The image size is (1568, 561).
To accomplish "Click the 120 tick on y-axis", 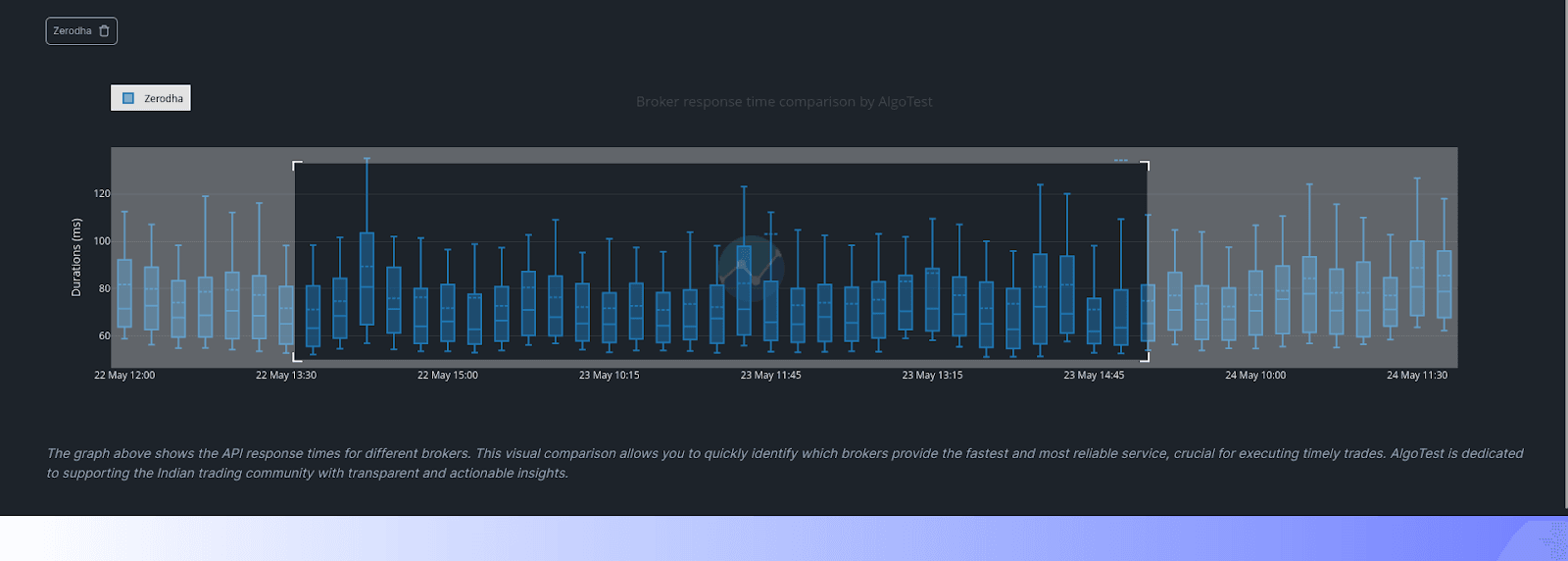I will click(102, 194).
